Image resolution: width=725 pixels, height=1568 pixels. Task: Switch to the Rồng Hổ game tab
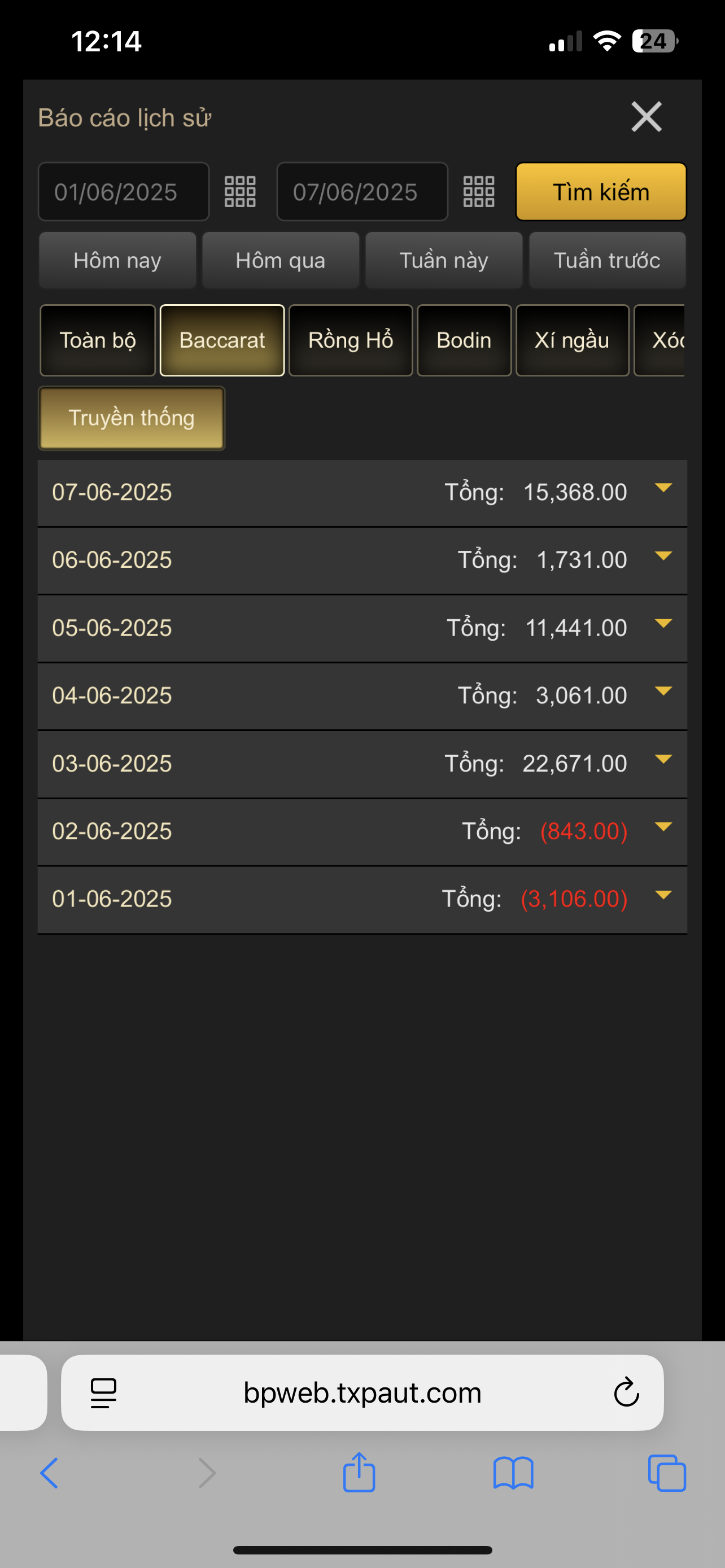click(x=351, y=340)
